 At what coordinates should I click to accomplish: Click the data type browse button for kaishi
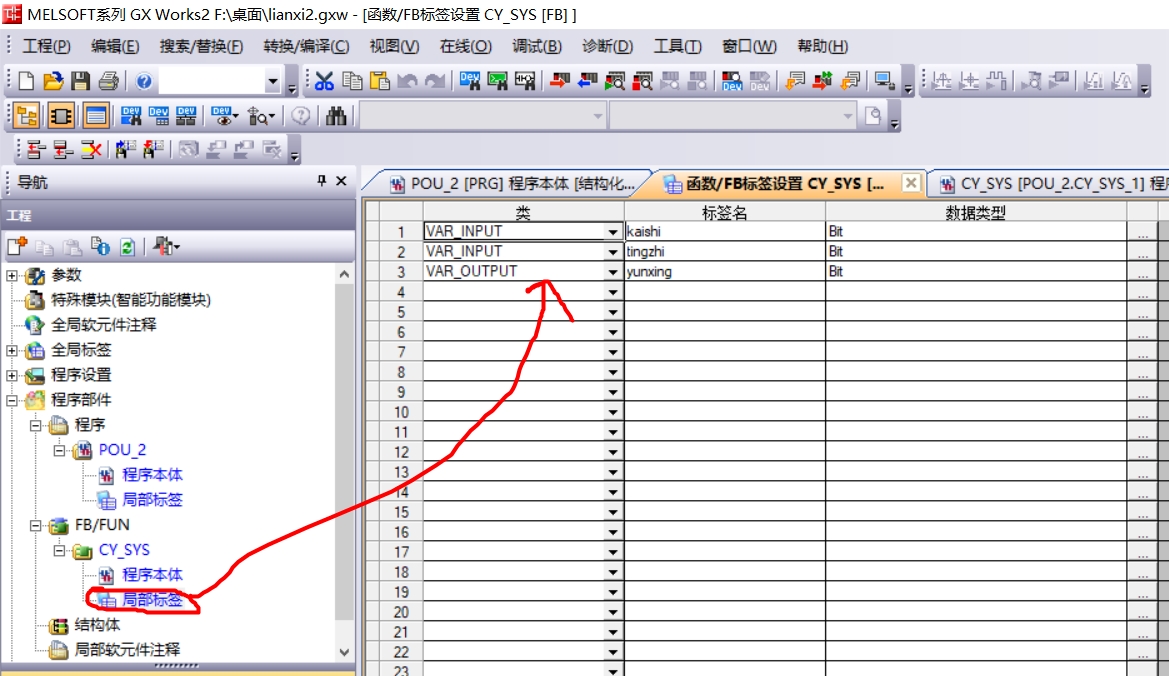(1142, 232)
